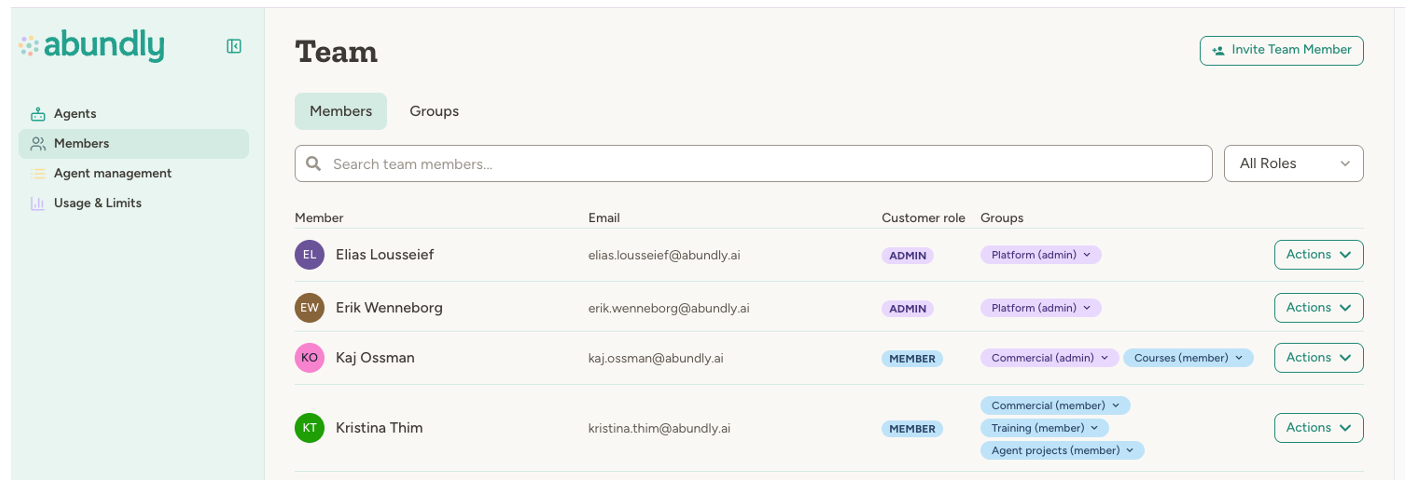Screen dimensions: 1412x487
Task: Open Actions menu for Elias Lousseief
Action: [x=1319, y=254]
